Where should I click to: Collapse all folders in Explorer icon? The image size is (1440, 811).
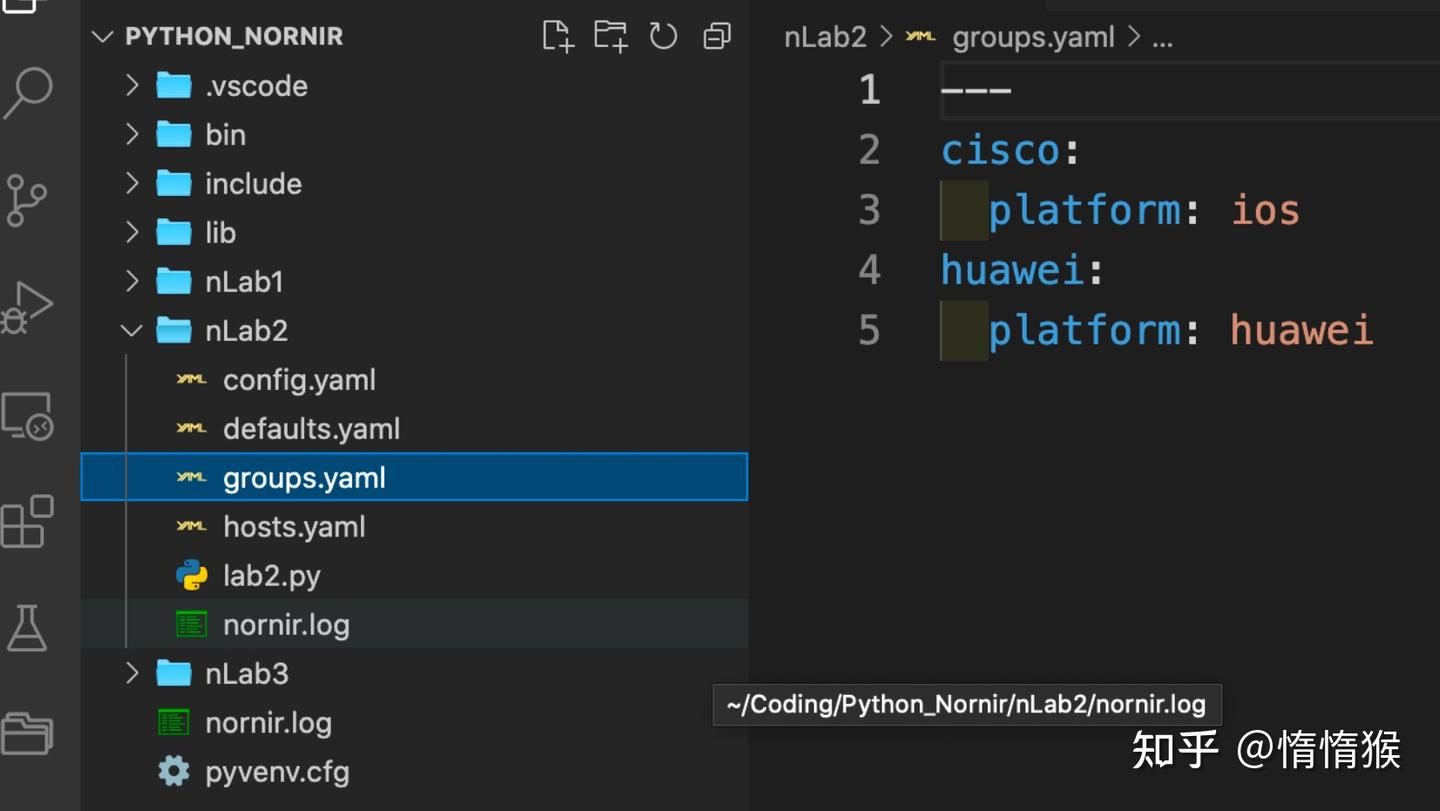coord(716,35)
